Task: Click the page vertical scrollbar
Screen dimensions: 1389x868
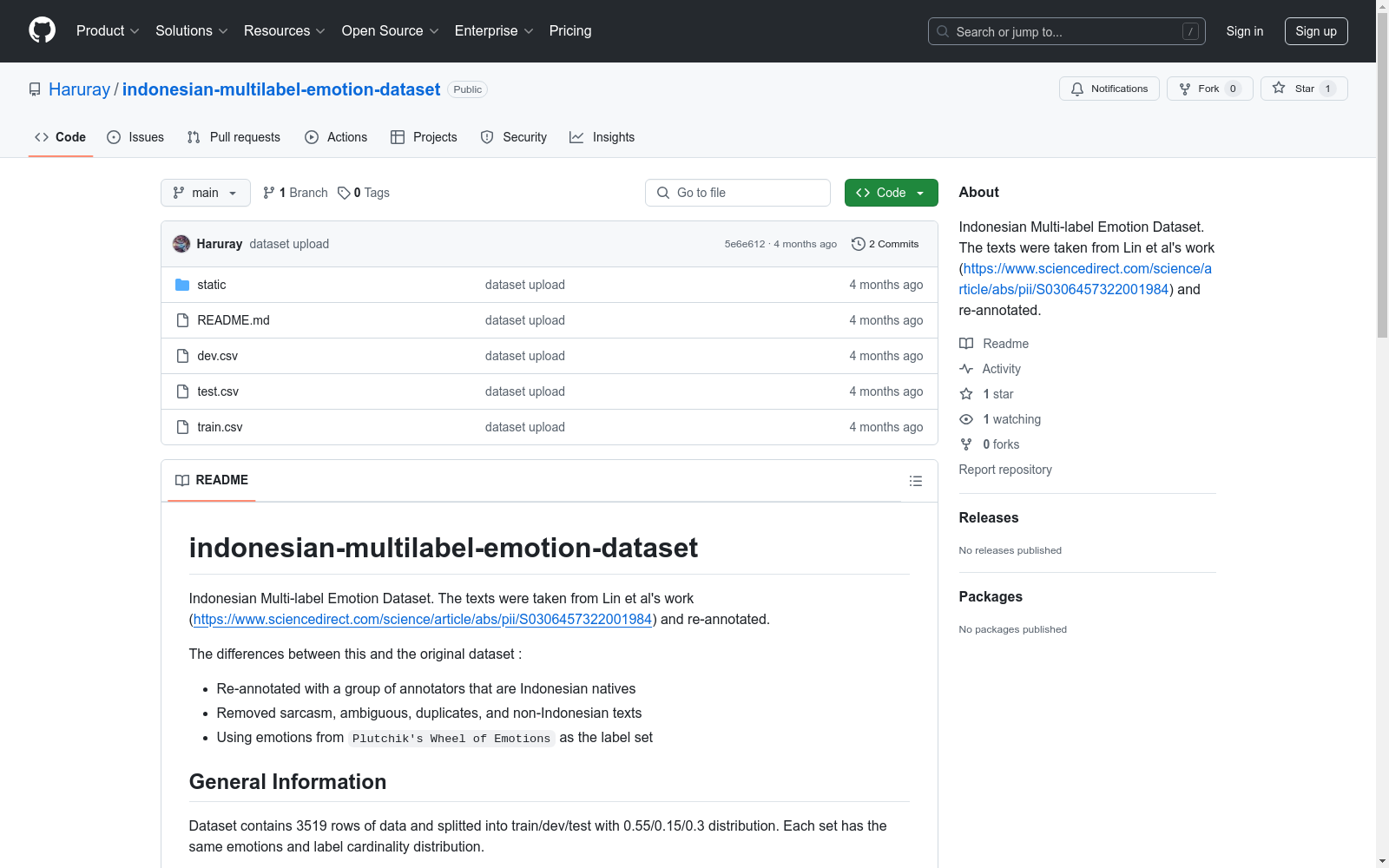Action: coord(1382,174)
